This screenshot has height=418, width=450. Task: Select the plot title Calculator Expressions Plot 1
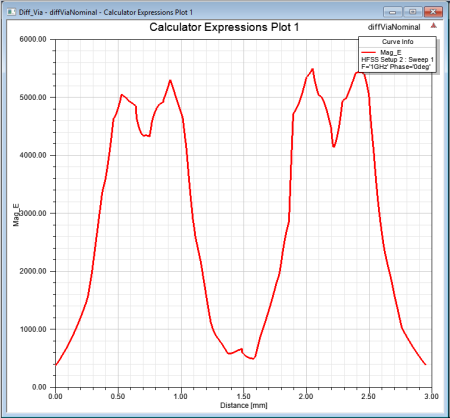point(224,27)
